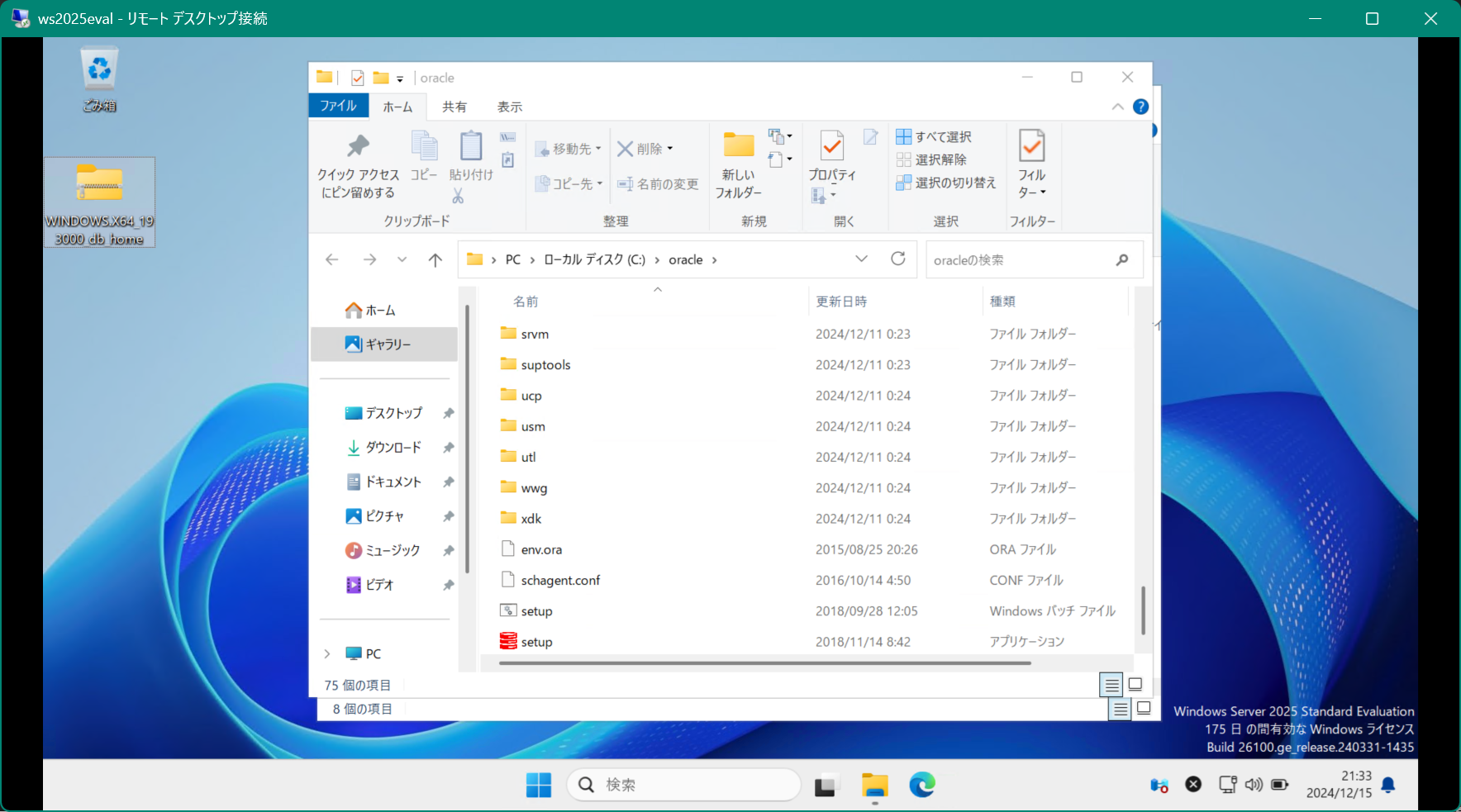Switch to the 表示 (View) tab
1461x812 pixels.
tap(509, 106)
